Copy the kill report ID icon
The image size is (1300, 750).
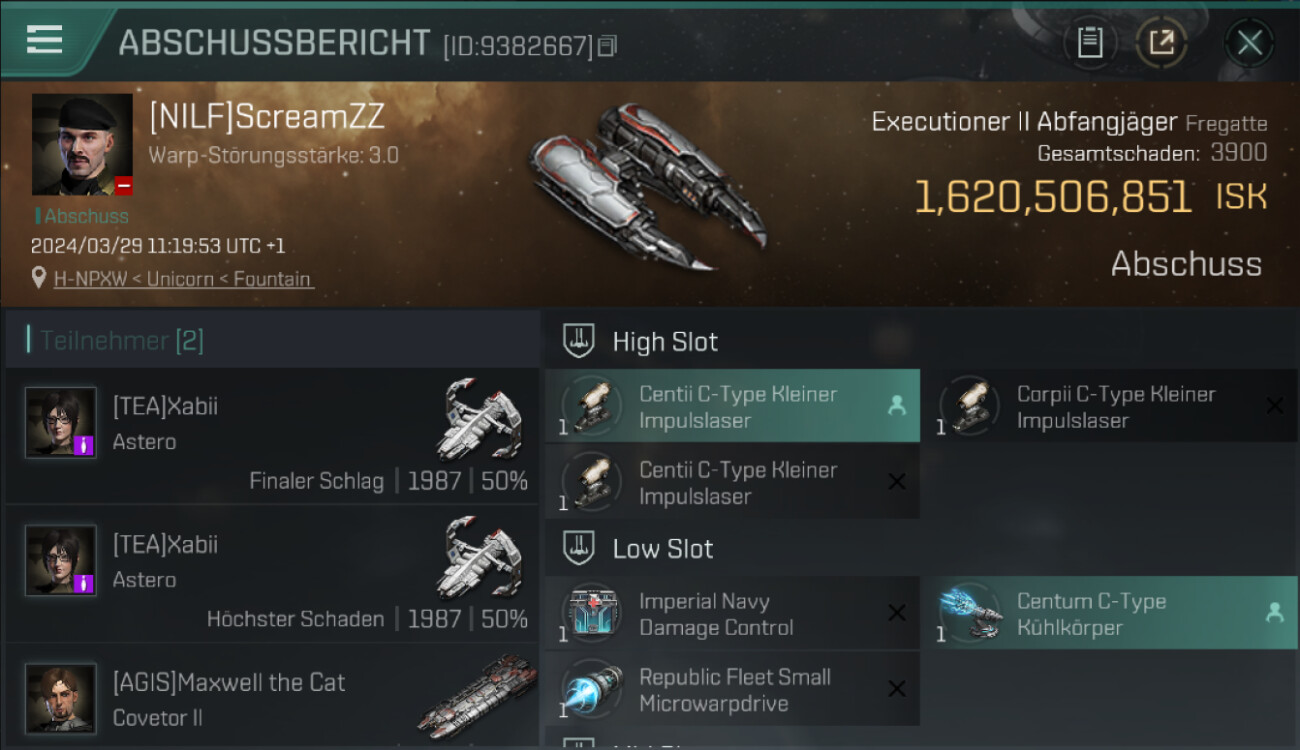point(607,45)
